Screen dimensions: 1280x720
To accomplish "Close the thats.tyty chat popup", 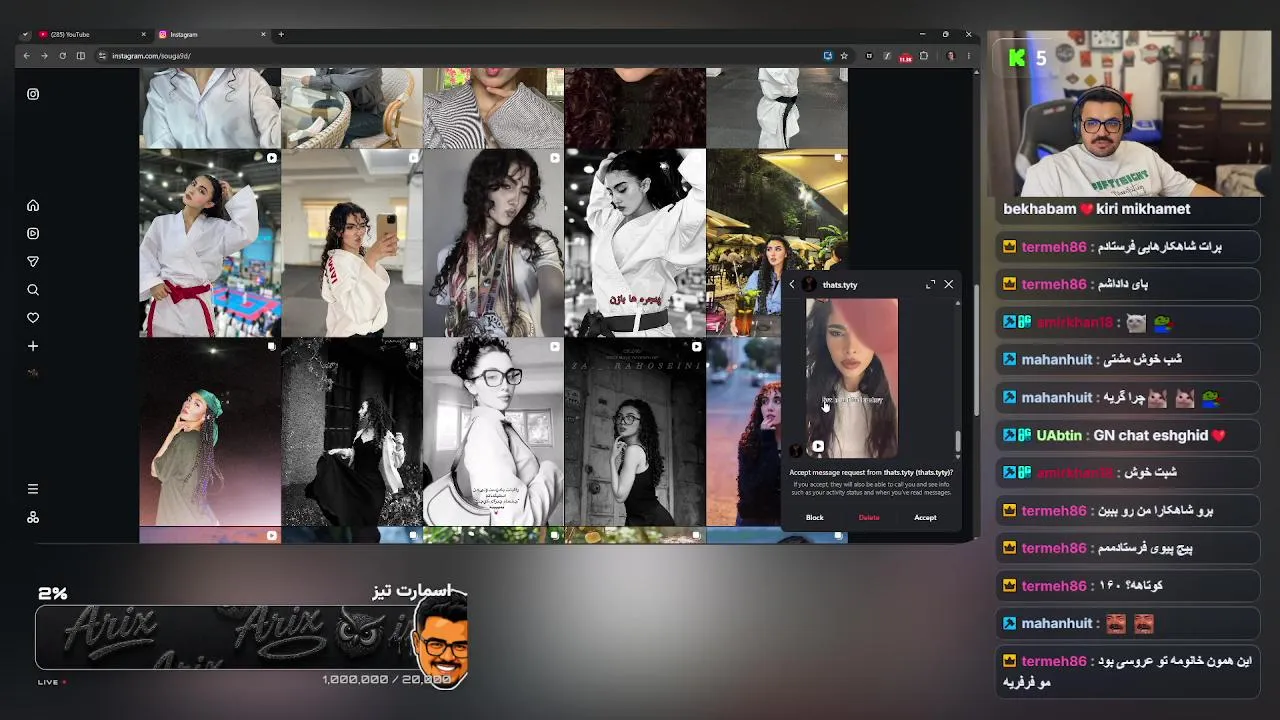I will (949, 285).
